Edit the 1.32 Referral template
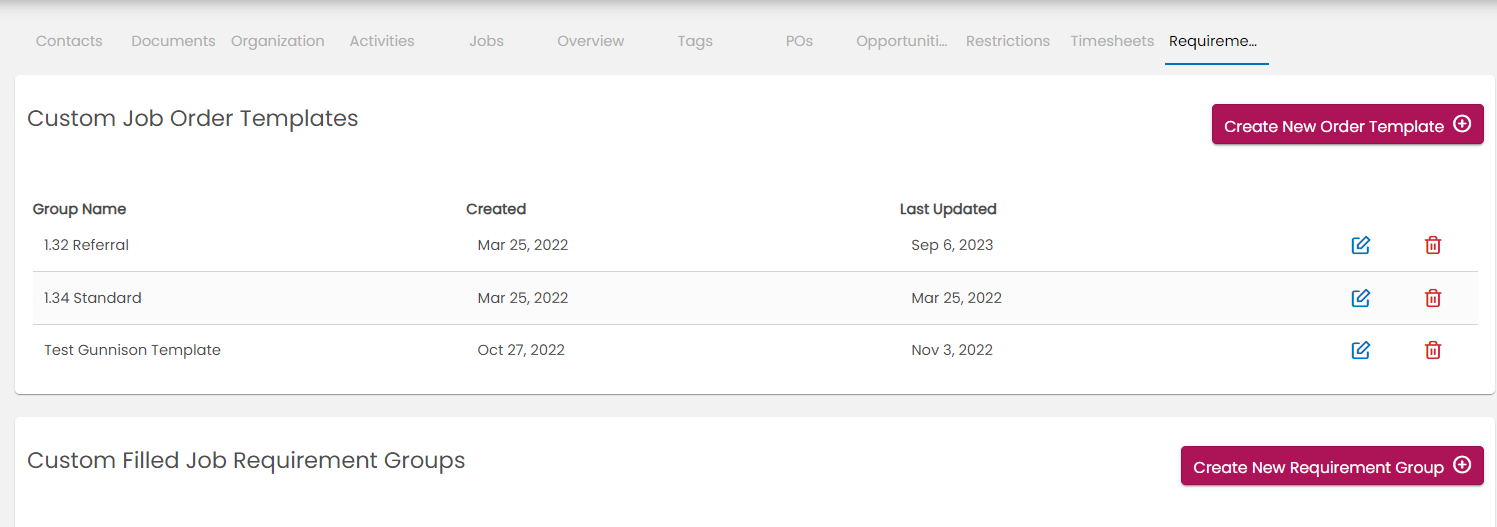1497x527 pixels. coord(1360,245)
